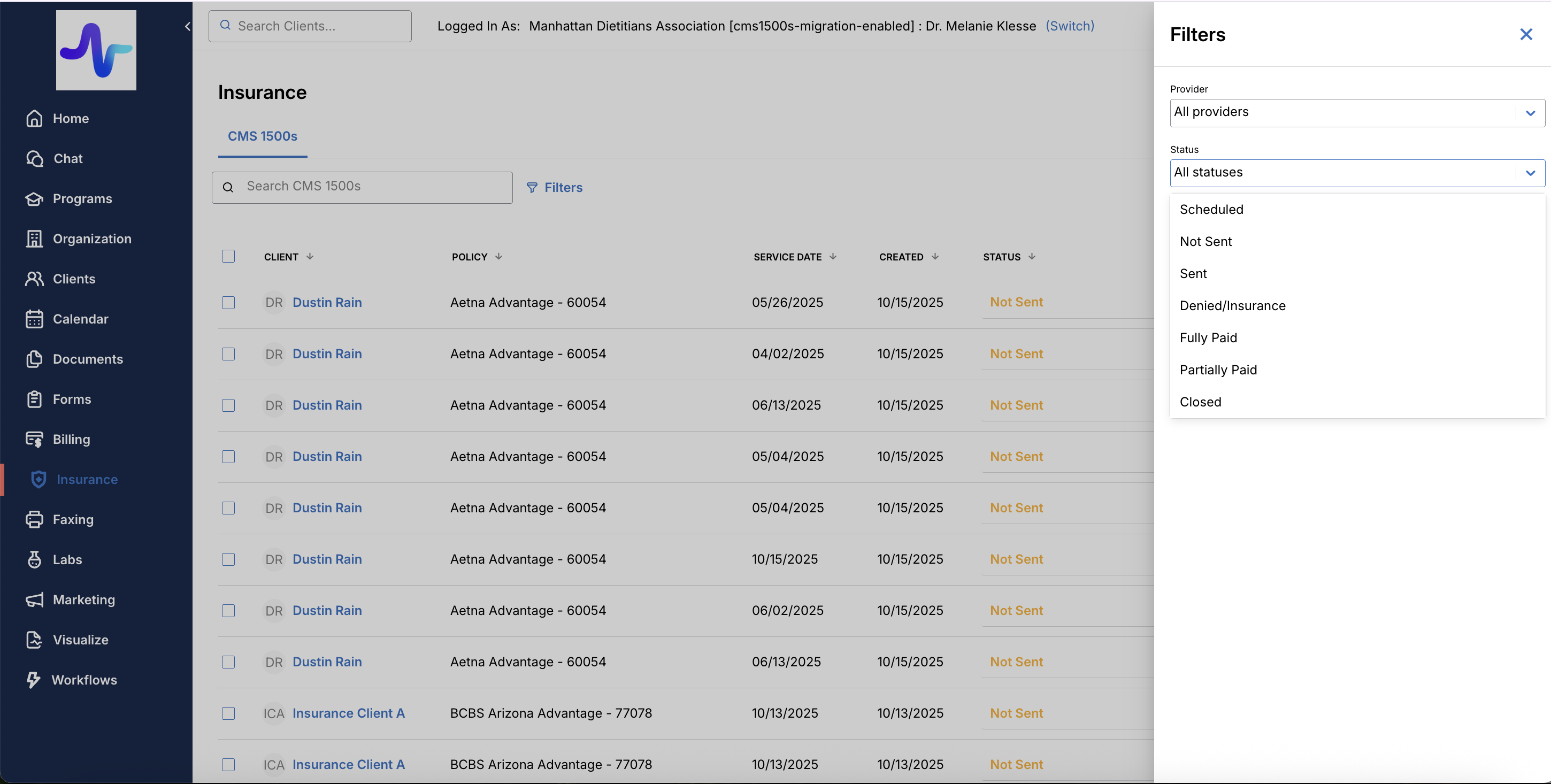Tick the select-all checkbox in table header
The height and width of the screenshot is (784, 1551).
(x=228, y=257)
